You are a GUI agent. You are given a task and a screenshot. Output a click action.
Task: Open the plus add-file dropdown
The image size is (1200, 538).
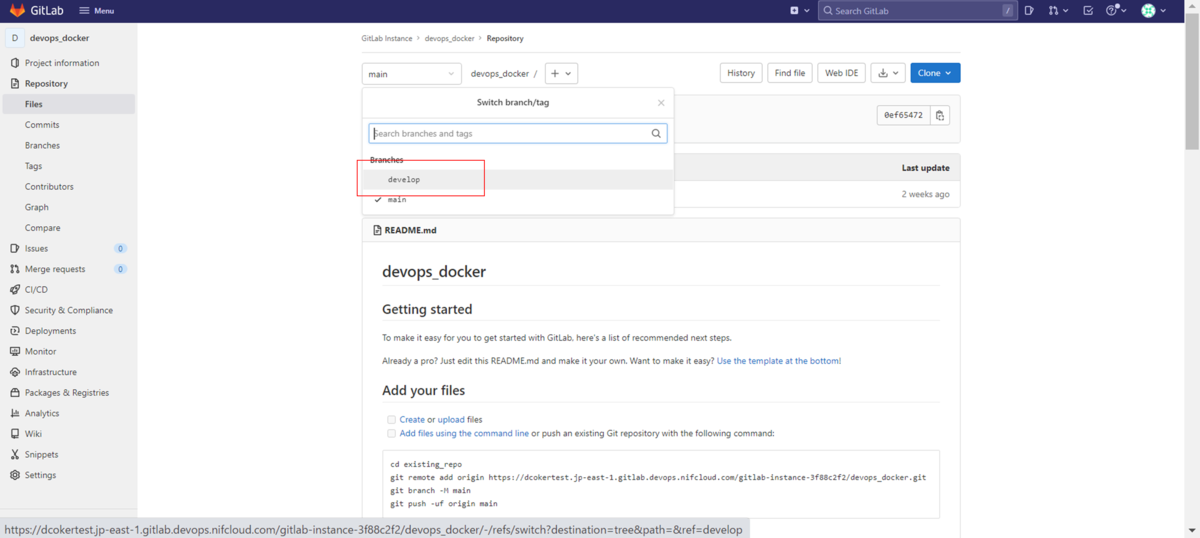click(561, 73)
